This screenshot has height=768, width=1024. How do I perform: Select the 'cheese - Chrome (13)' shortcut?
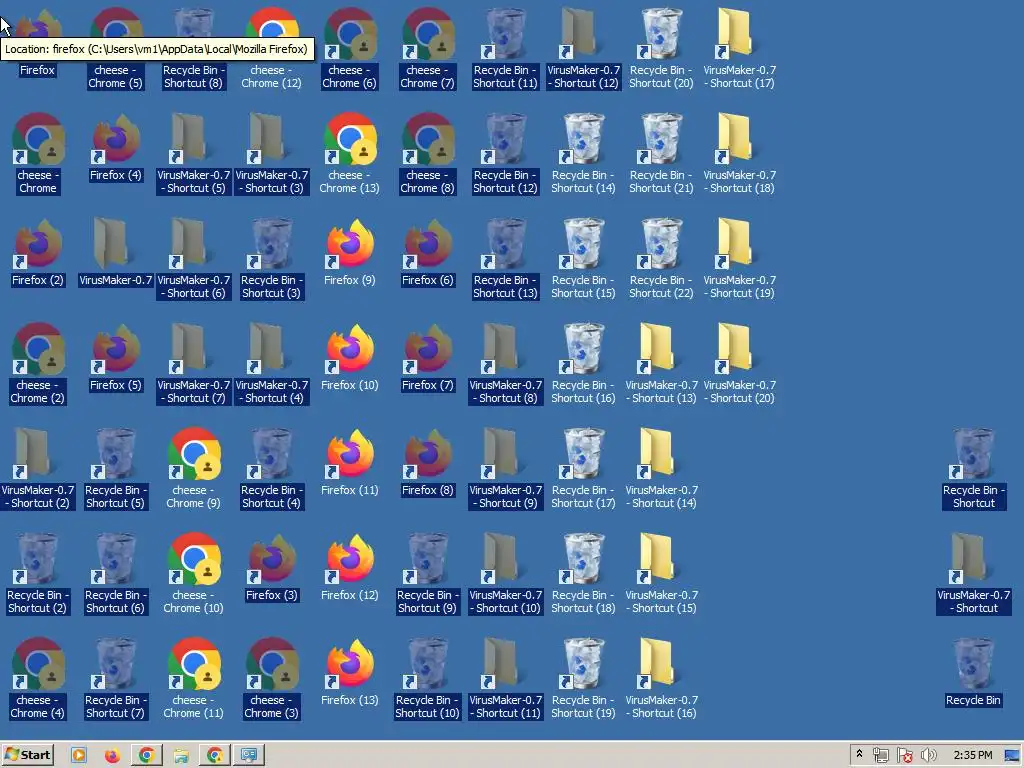pos(349,154)
